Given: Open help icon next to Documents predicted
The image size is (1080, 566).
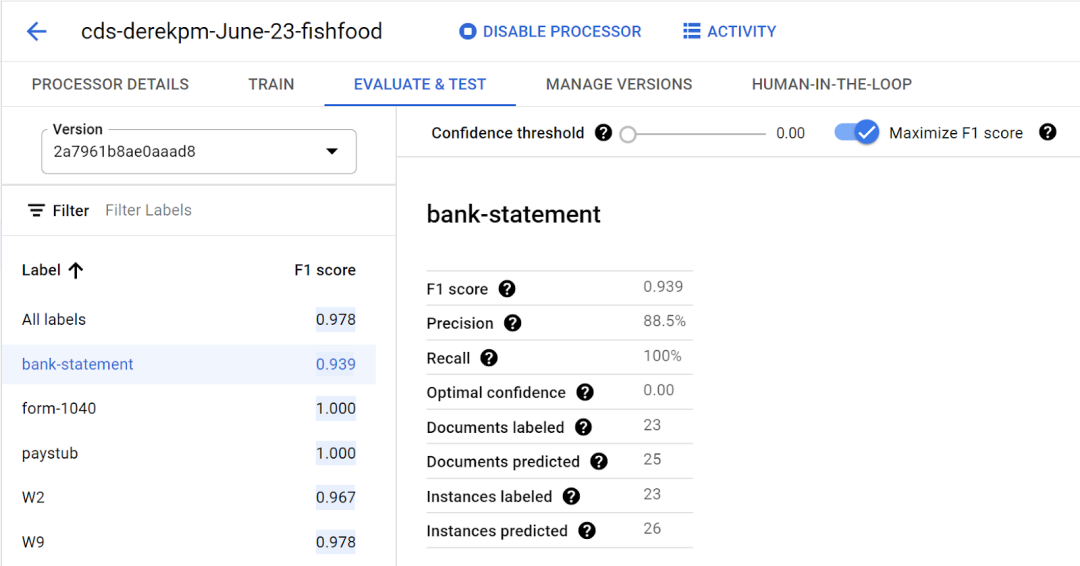Looking at the screenshot, I should point(599,462).
